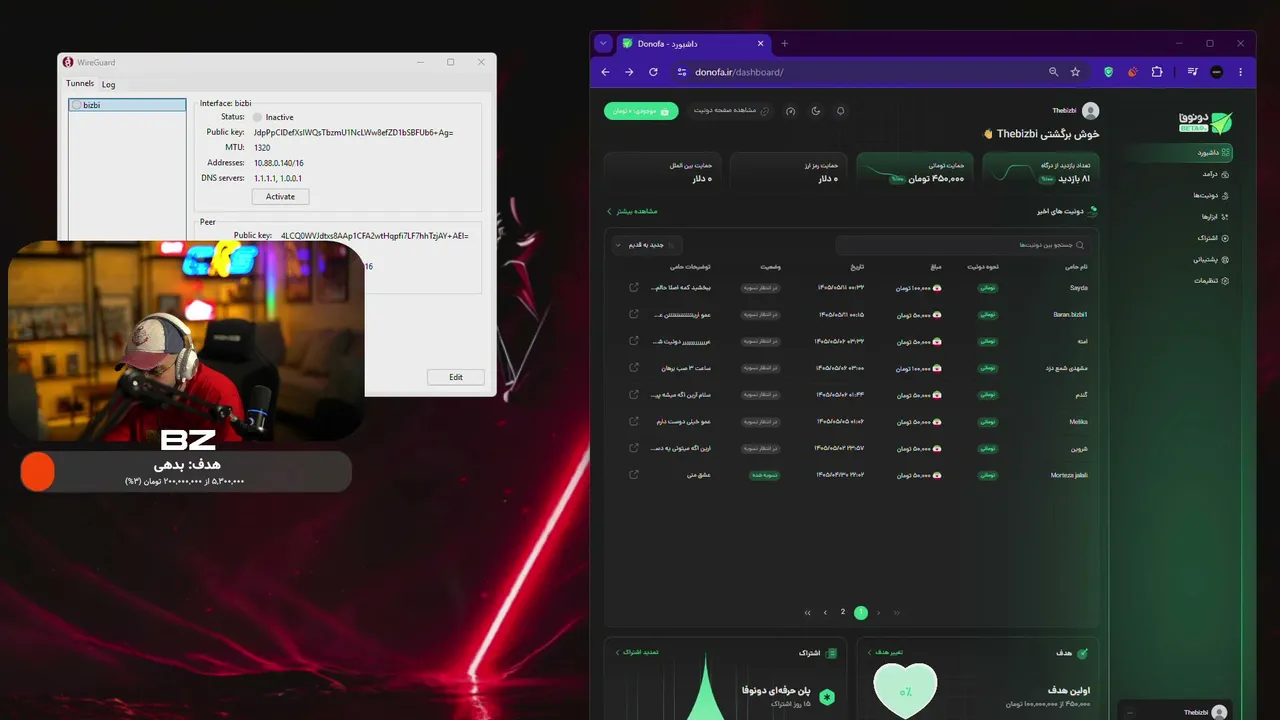Open پشتیبانی in the sidebar
Image resolution: width=1280 pixels, height=720 pixels.
pos(1211,259)
